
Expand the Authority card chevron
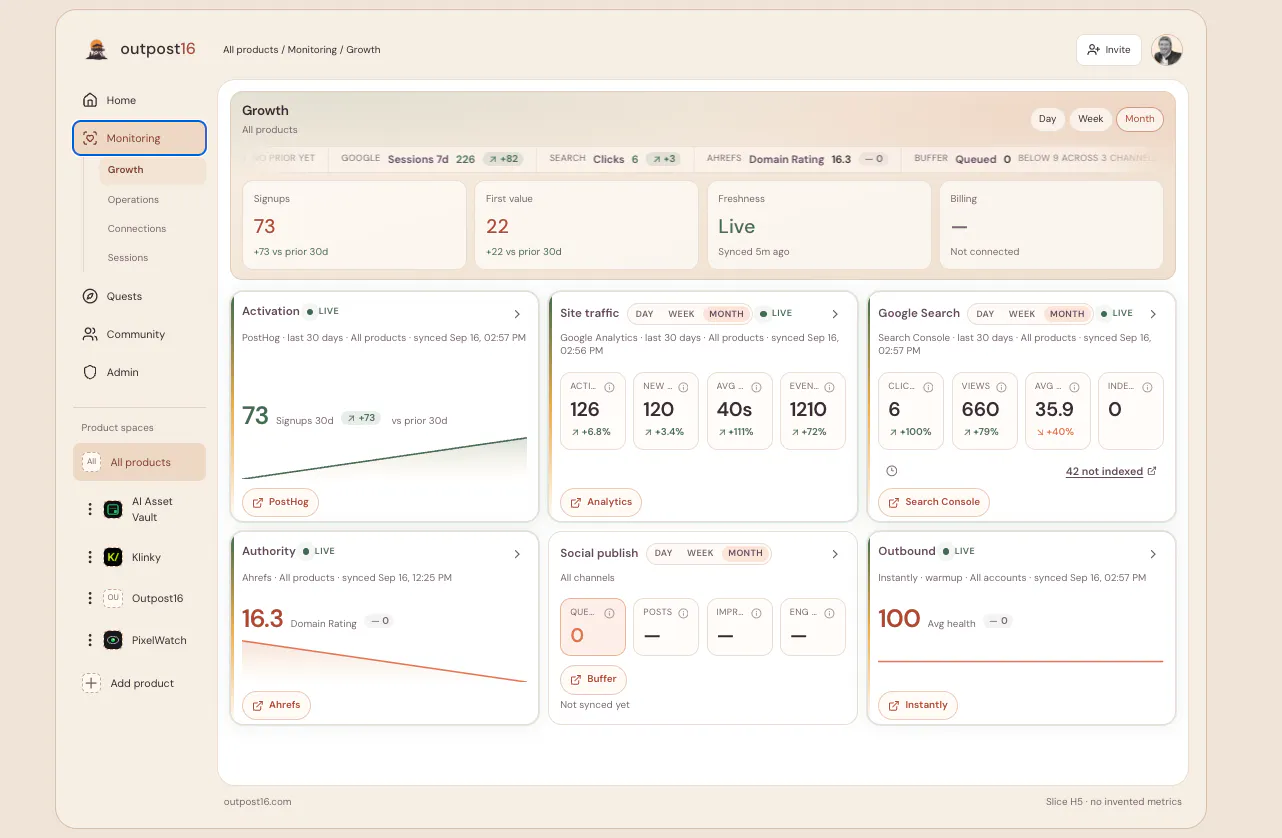[517, 554]
